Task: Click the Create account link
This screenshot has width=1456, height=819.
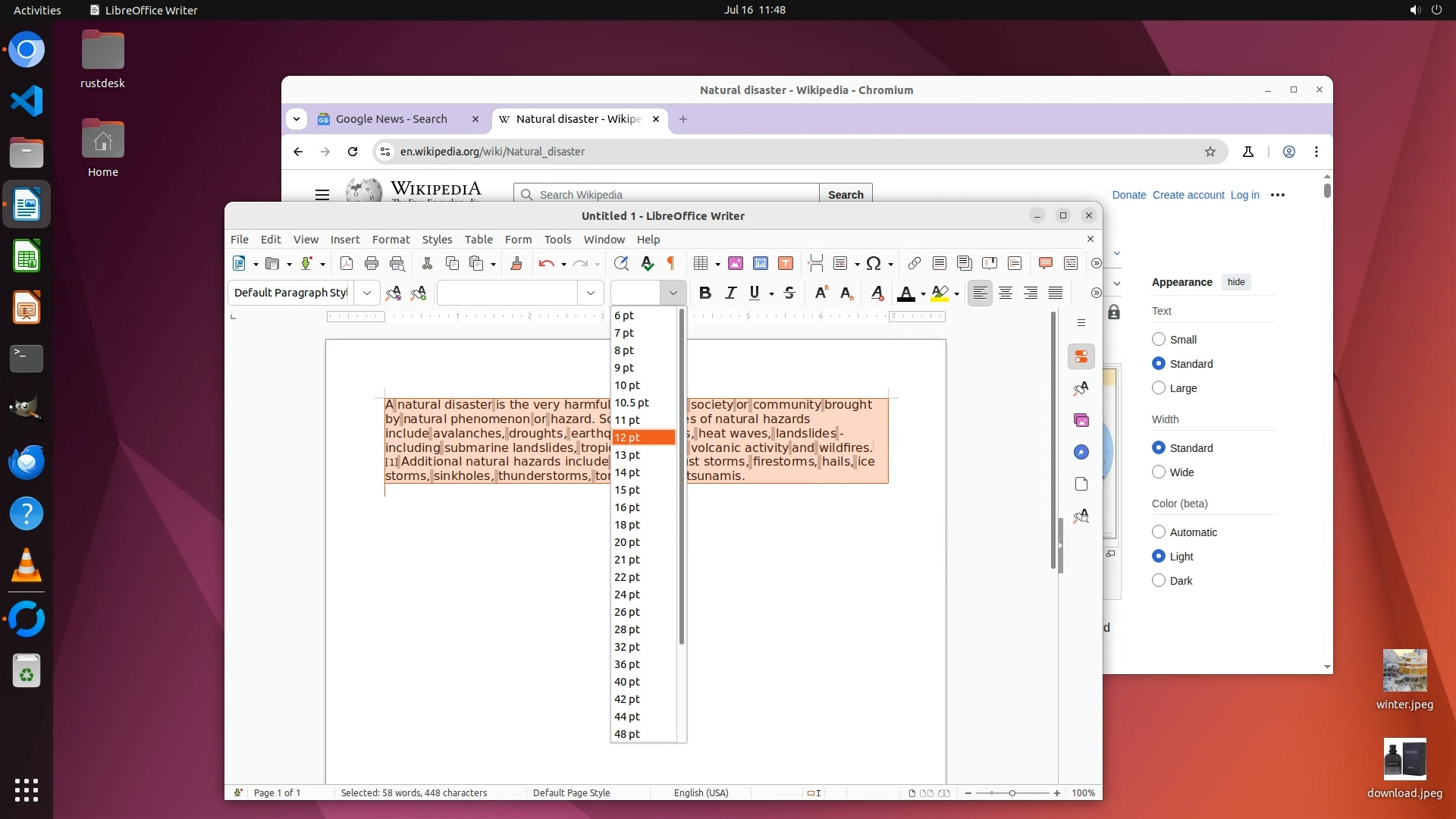Action: (x=1188, y=195)
